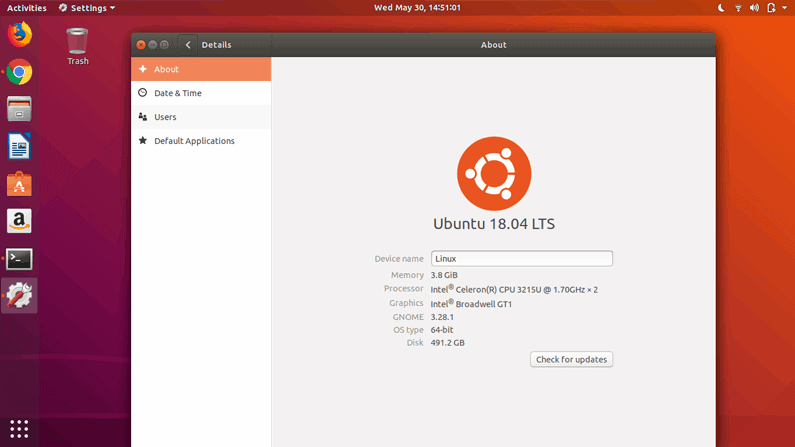The image size is (795, 447).
Task: Open the clock and calendar panel
Action: (417, 8)
